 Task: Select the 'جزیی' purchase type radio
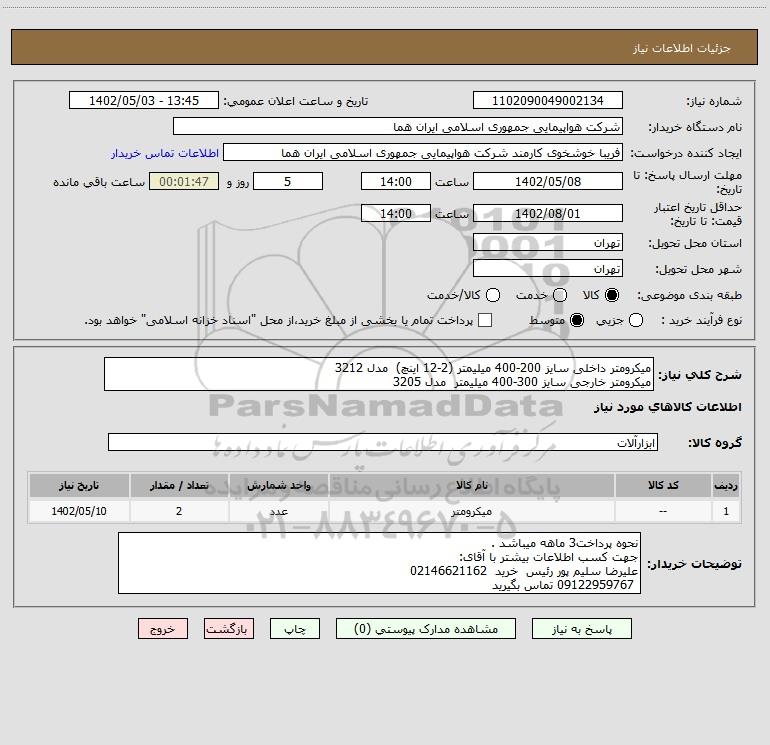click(664, 320)
